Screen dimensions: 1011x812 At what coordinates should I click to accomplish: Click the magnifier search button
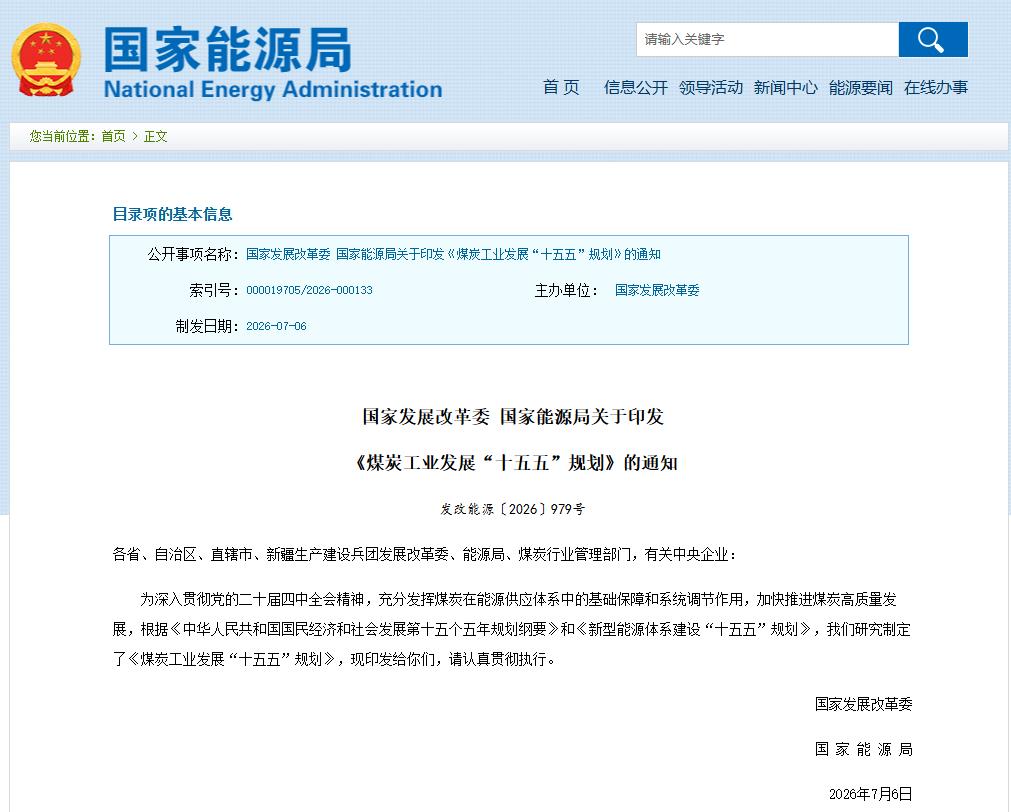(933, 39)
